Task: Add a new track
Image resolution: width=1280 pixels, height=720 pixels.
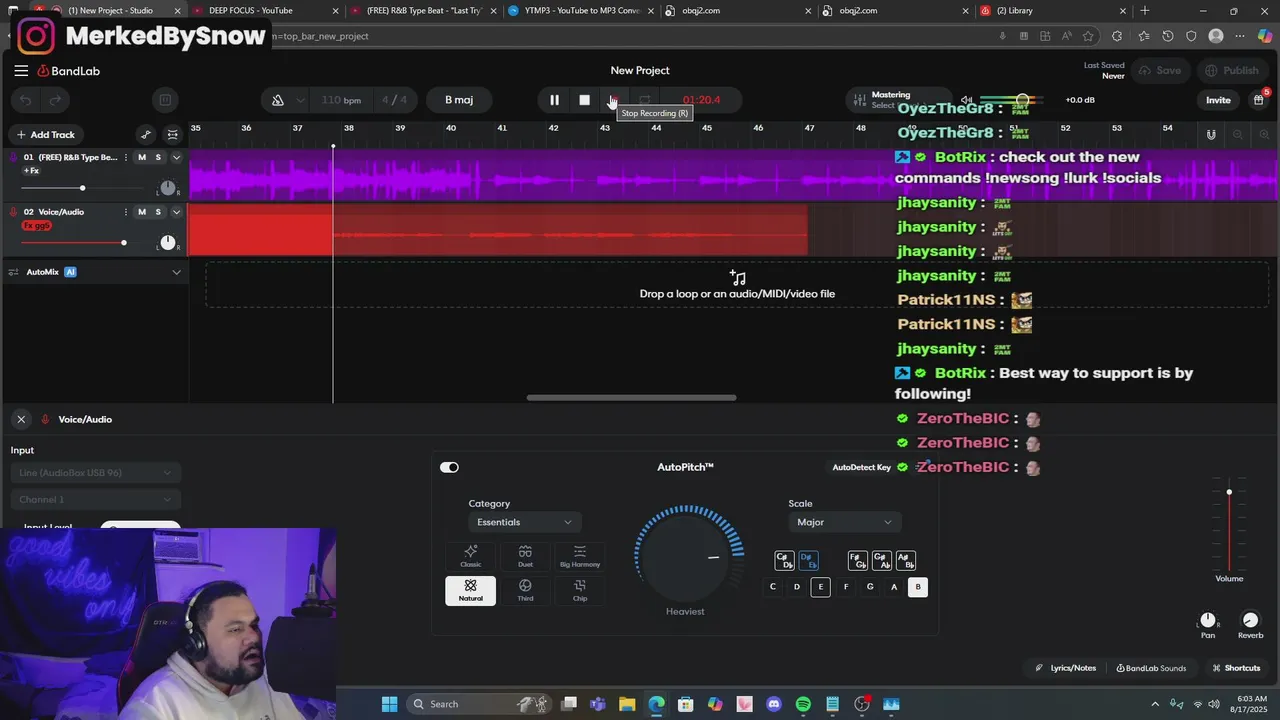Action: (45, 135)
